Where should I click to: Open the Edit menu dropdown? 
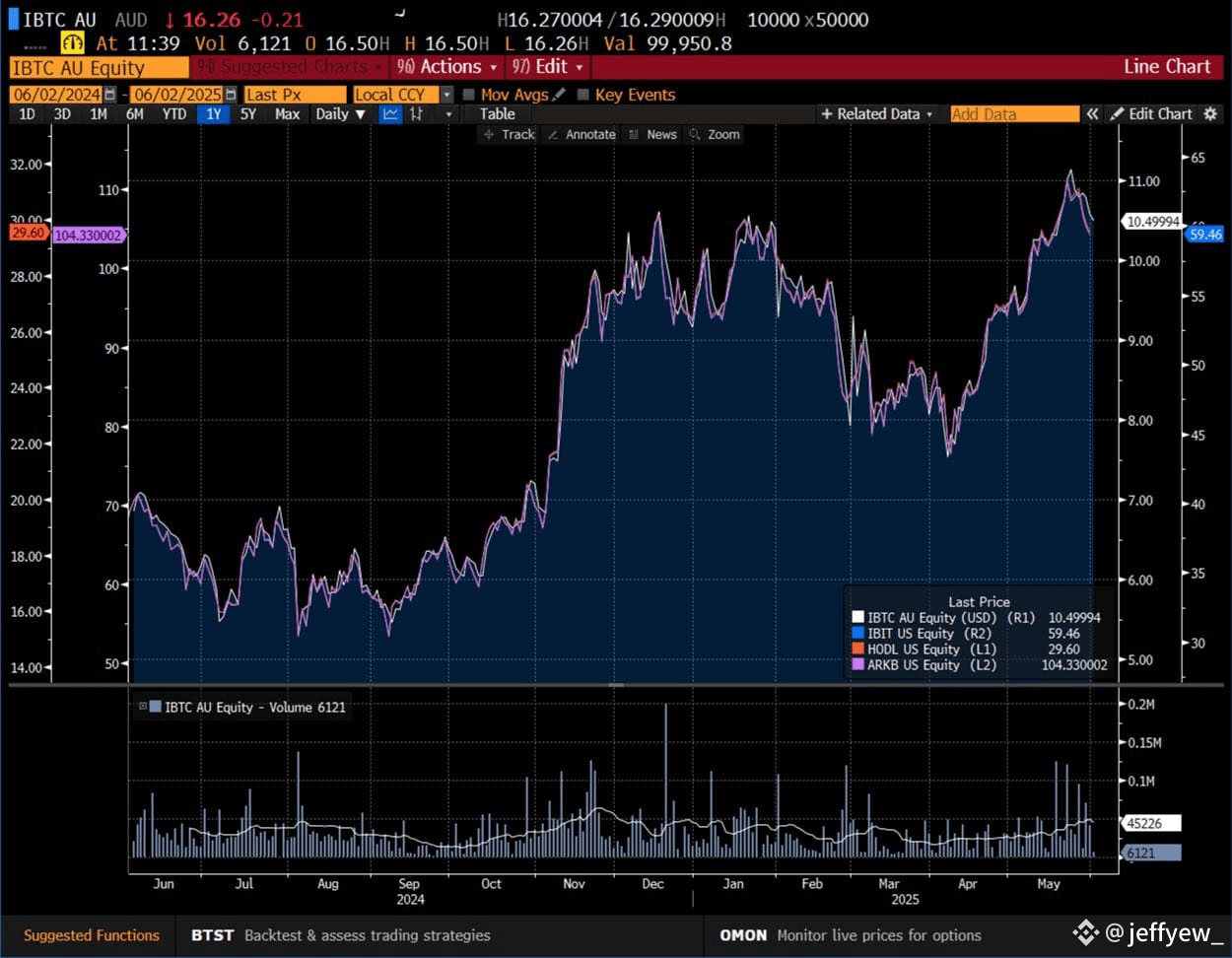click(x=547, y=67)
